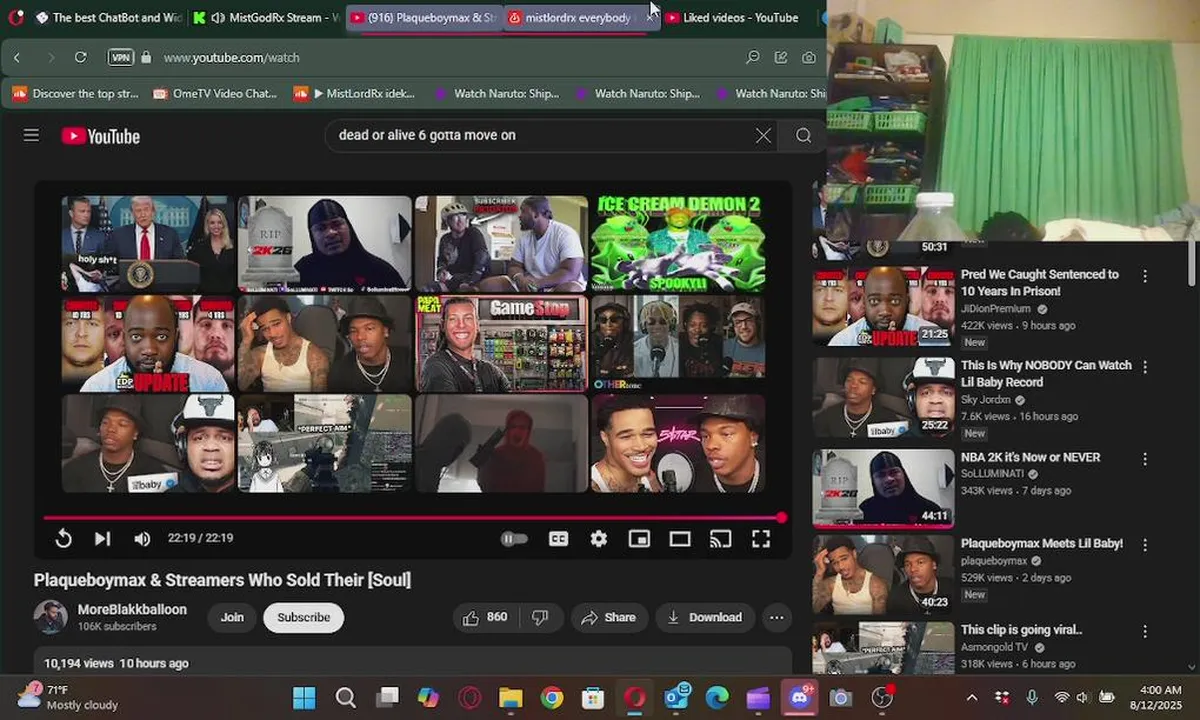The image size is (1200, 720).
Task: Open more actions beside Download
Action: pos(776,617)
